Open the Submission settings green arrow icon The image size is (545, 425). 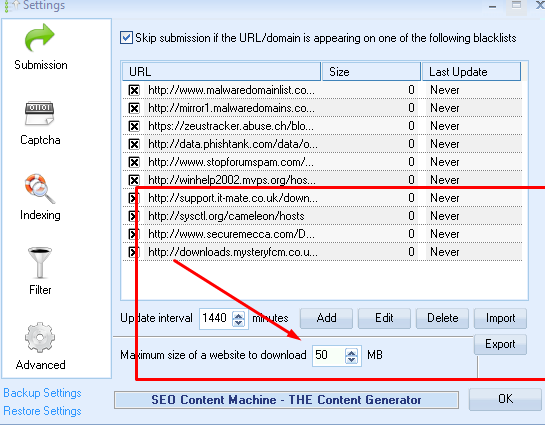[x=40, y=37]
